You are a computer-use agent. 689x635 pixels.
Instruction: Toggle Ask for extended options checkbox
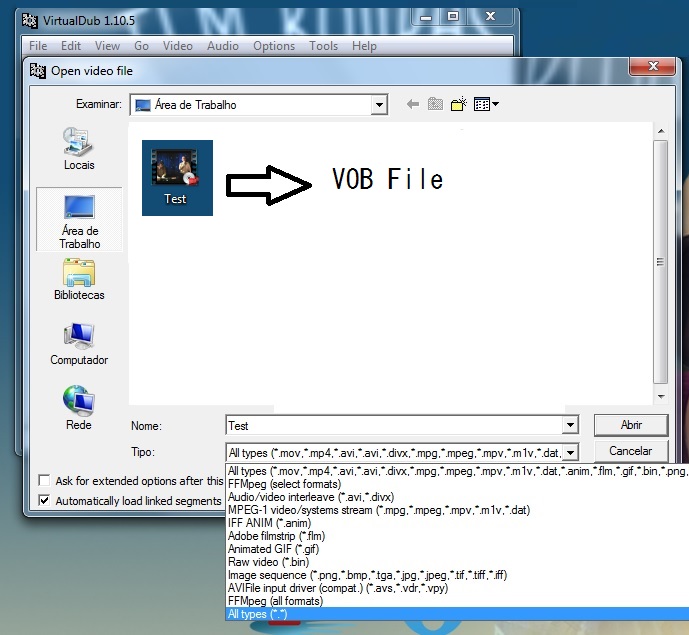44,480
